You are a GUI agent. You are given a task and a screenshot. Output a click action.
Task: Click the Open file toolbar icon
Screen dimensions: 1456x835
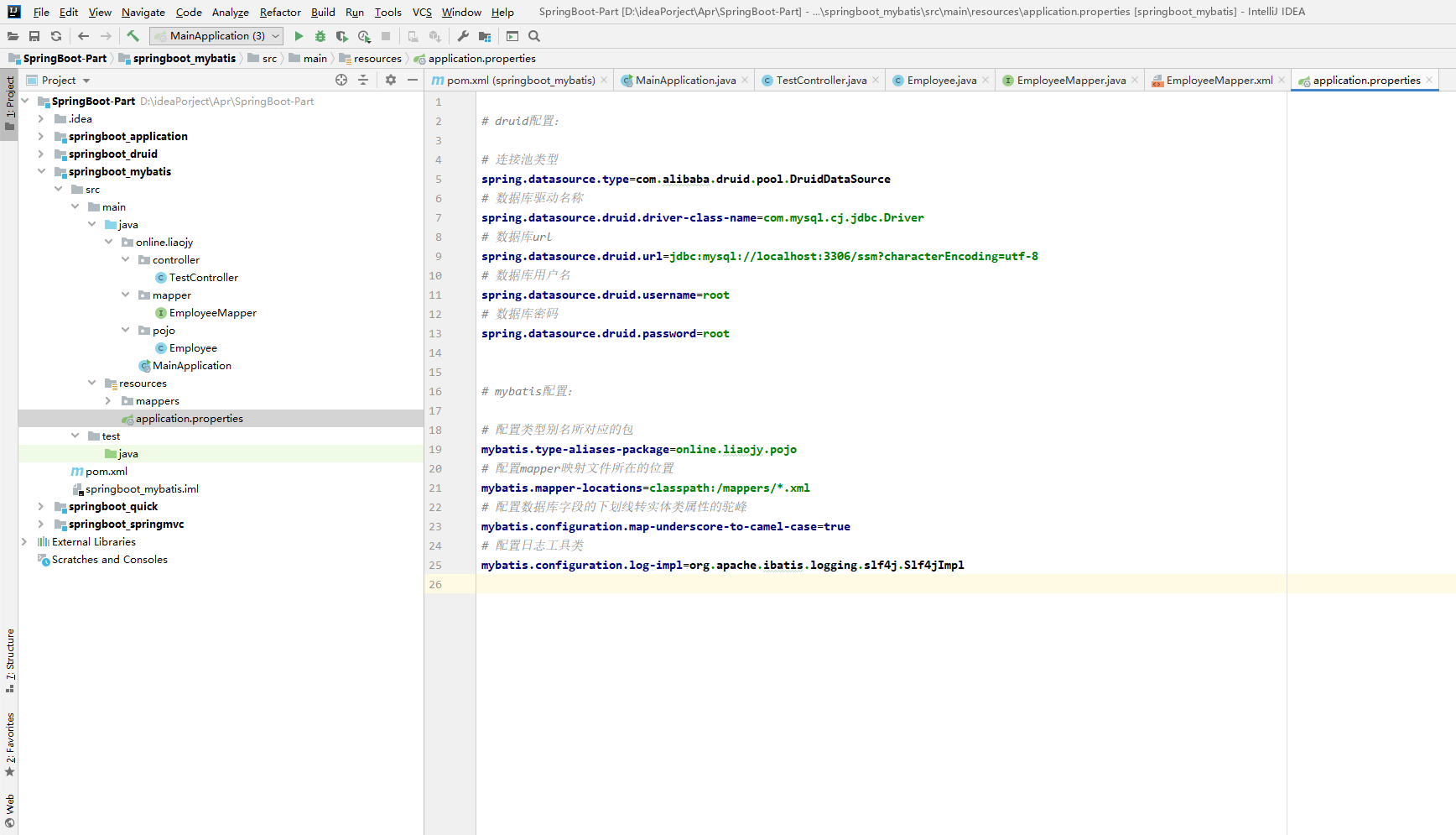[x=13, y=36]
